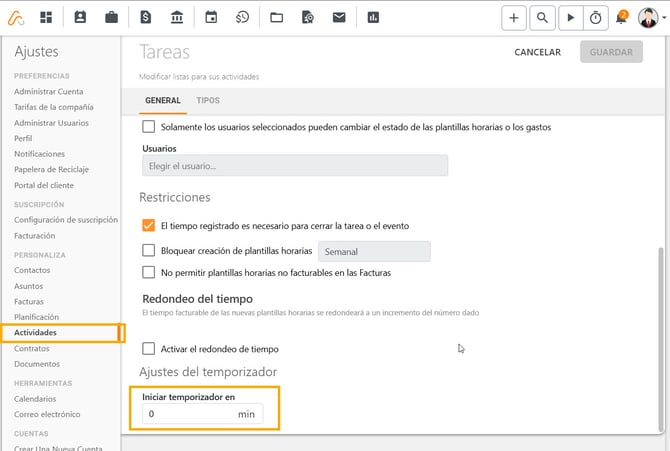The height and width of the screenshot is (451, 670).
Task: Open the user avatar menu
Action: 648,18
